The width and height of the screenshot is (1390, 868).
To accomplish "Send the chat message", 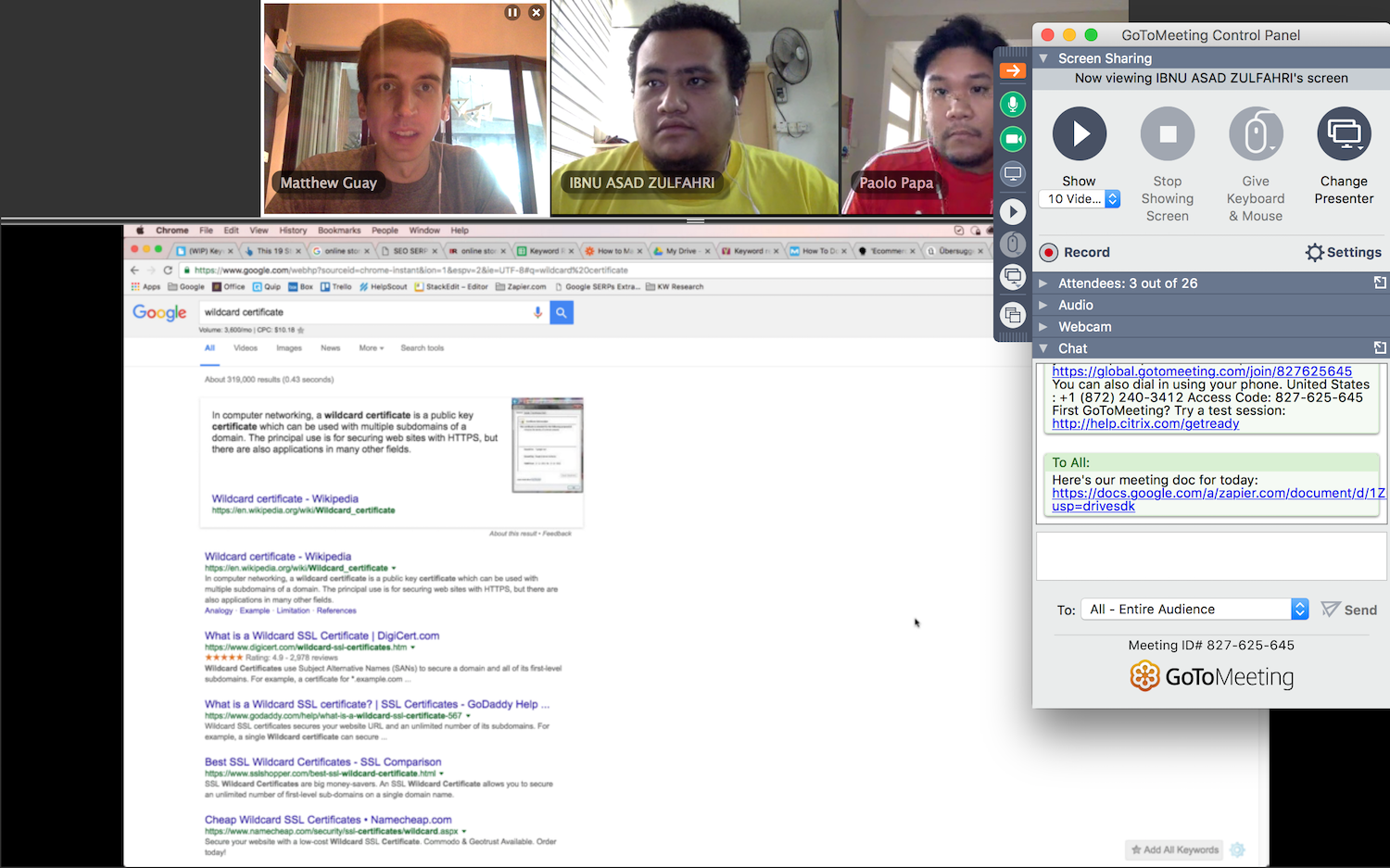I will tap(1349, 610).
